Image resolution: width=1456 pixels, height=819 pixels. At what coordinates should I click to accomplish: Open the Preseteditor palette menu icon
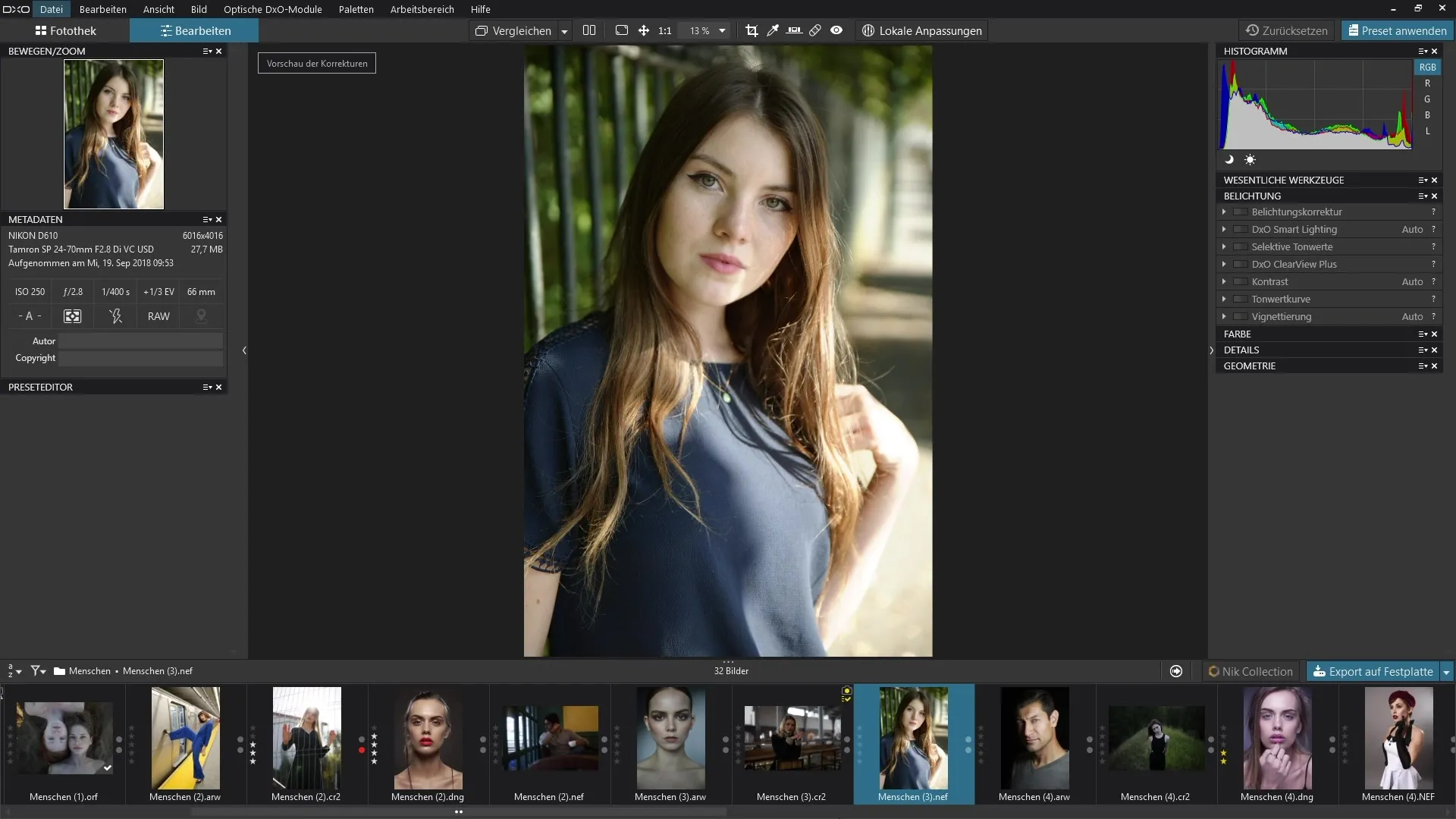click(207, 387)
